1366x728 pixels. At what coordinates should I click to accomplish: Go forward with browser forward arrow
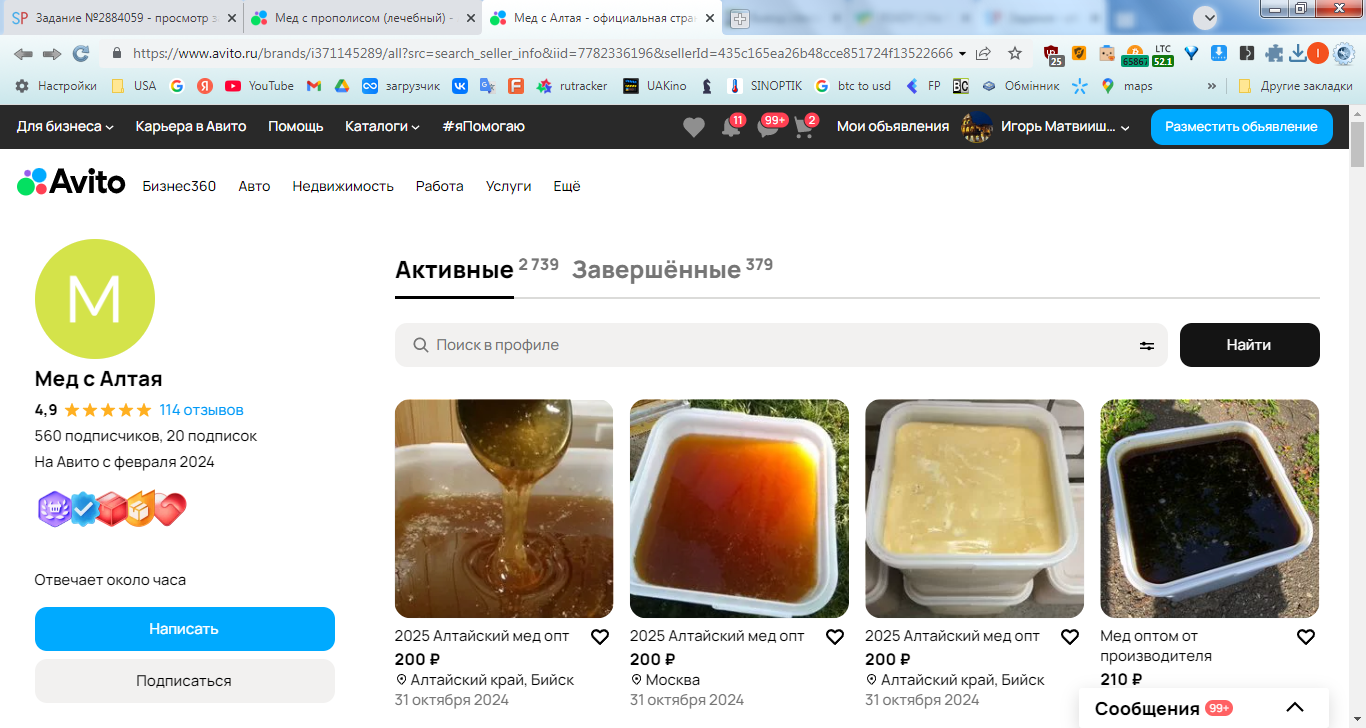click(52, 53)
